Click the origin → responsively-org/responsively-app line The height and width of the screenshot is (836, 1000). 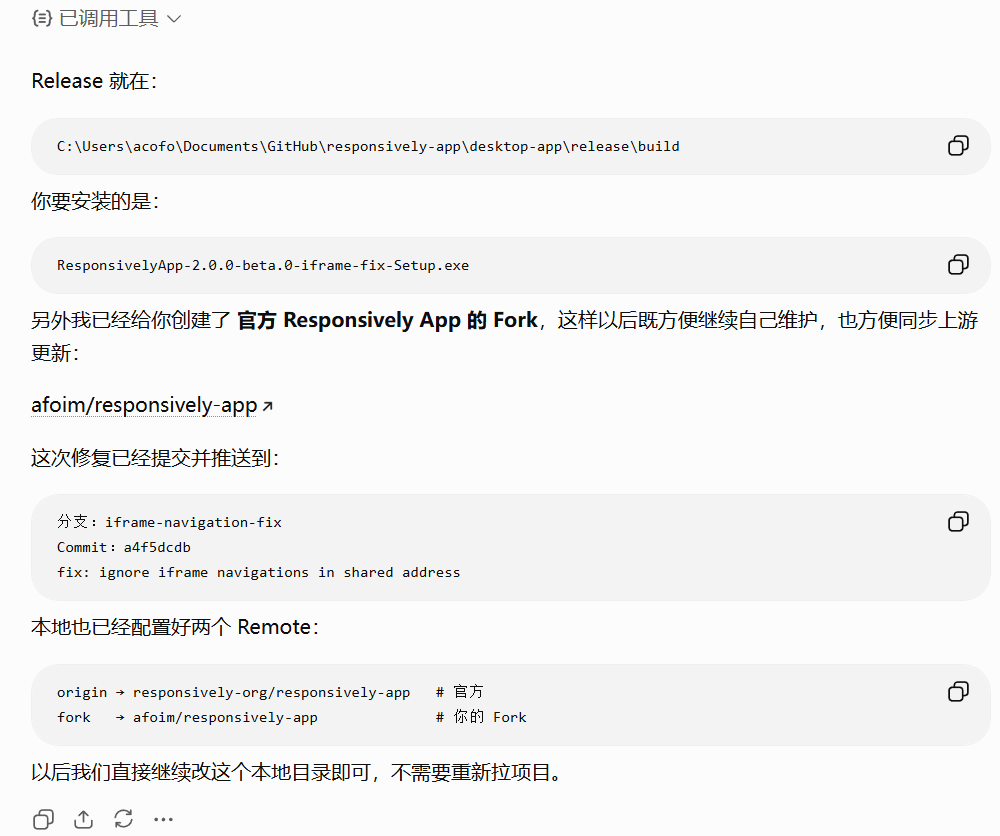tap(270, 692)
